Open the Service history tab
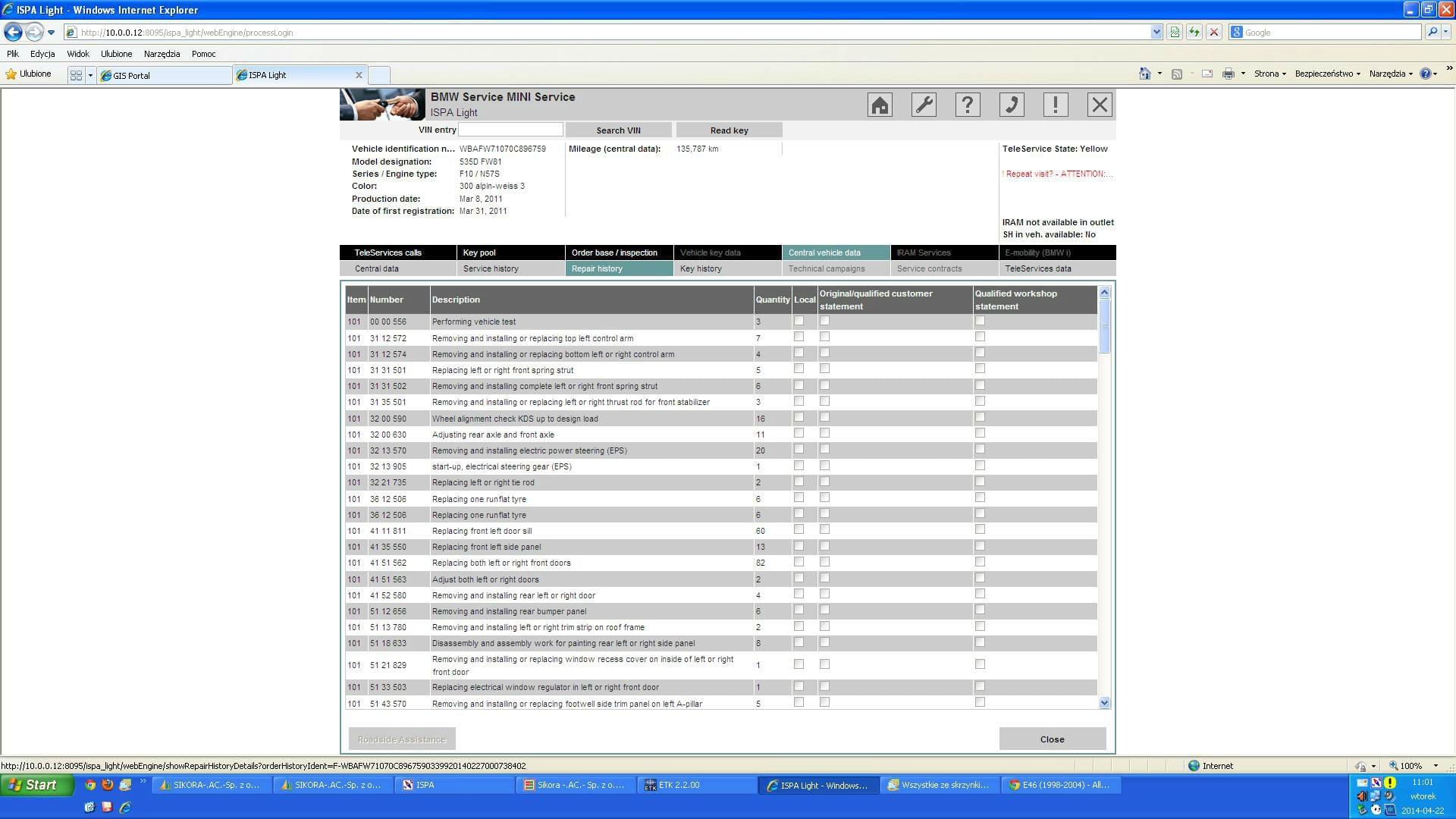This screenshot has height=819, width=1456. click(x=510, y=268)
